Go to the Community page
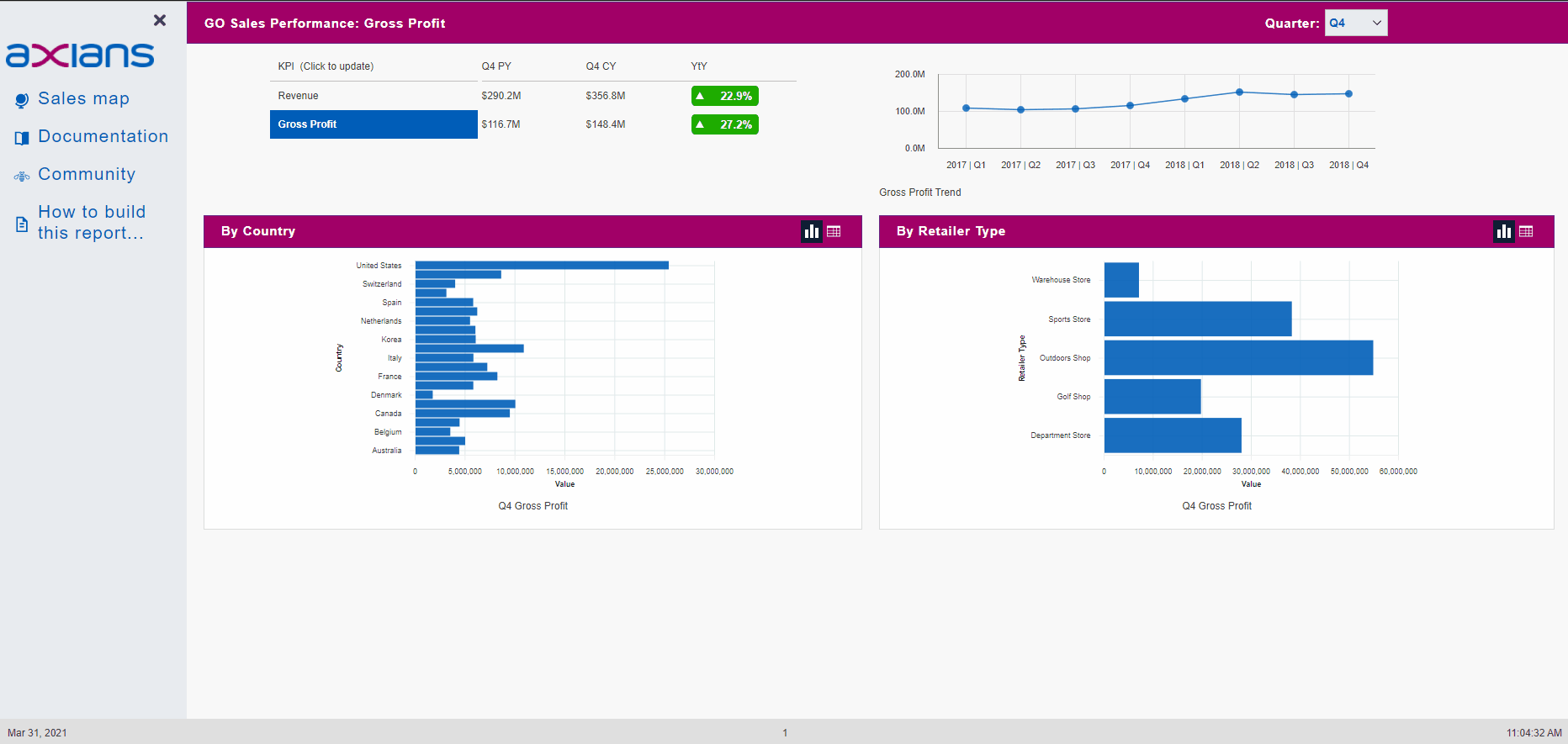The height and width of the screenshot is (744, 1568). click(x=87, y=174)
